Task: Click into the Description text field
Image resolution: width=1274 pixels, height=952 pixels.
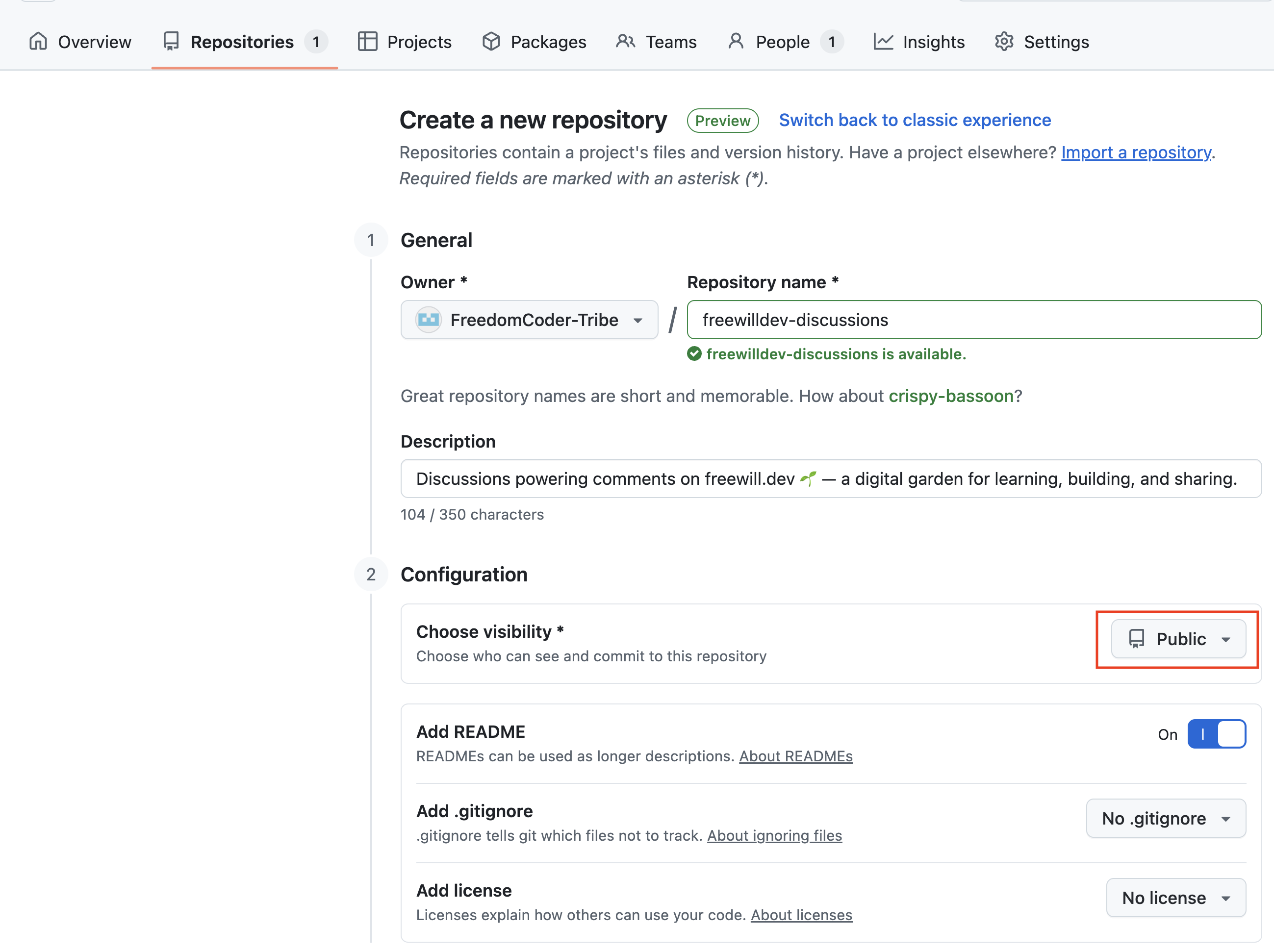Action: 831,478
